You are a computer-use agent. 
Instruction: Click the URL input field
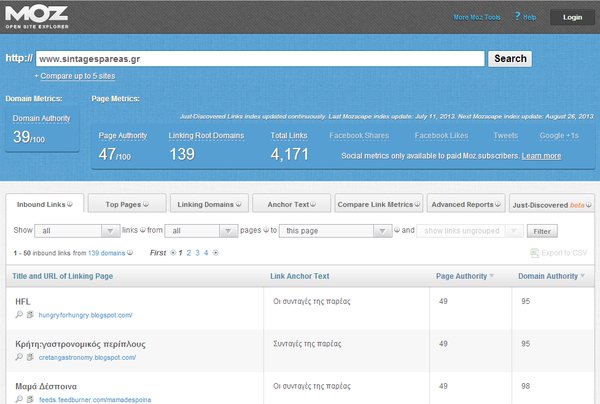click(x=259, y=58)
